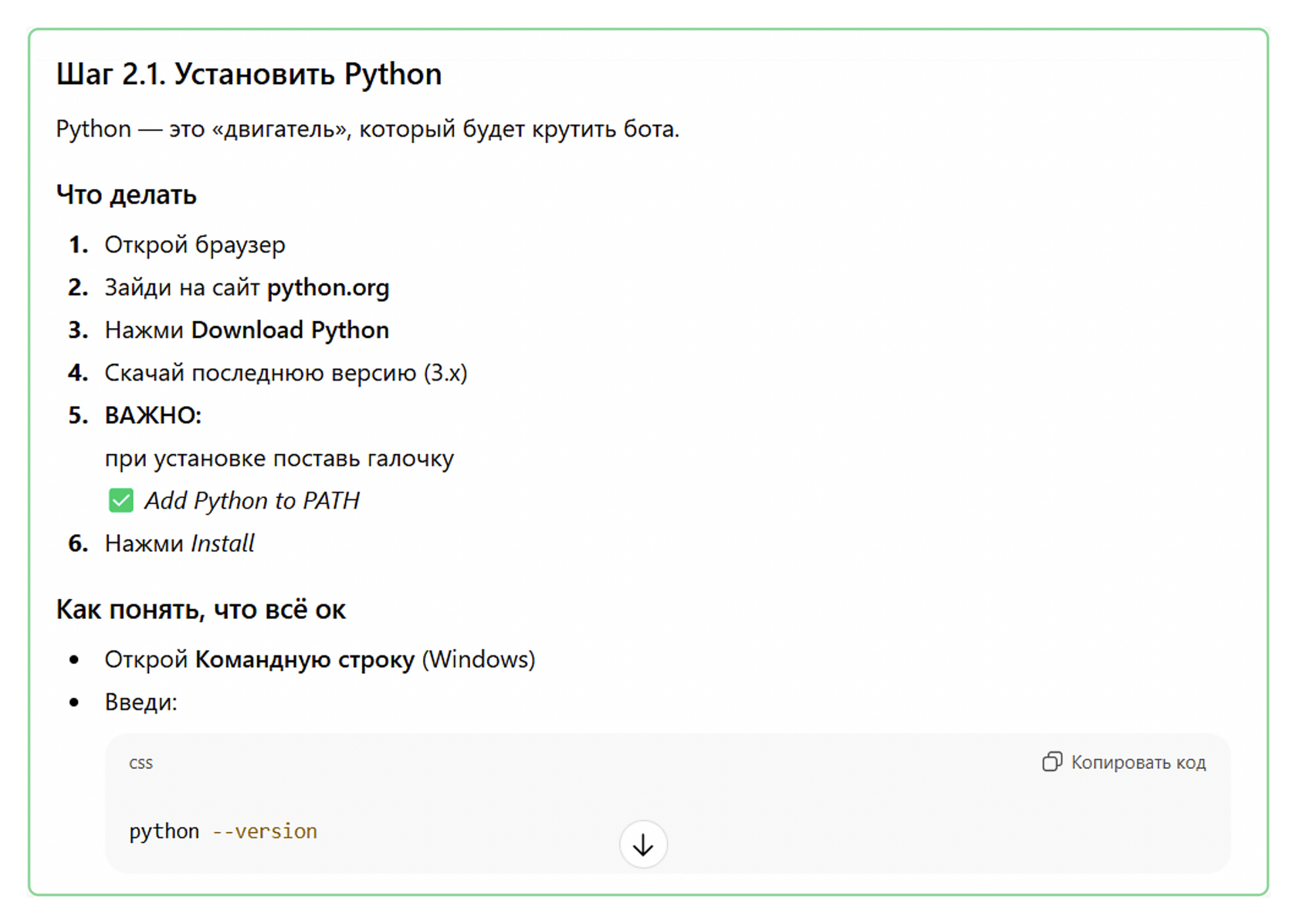Click the bold "Командную строку" text
The height and width of the screenshot is (924, 1297).
pos(304,660)
